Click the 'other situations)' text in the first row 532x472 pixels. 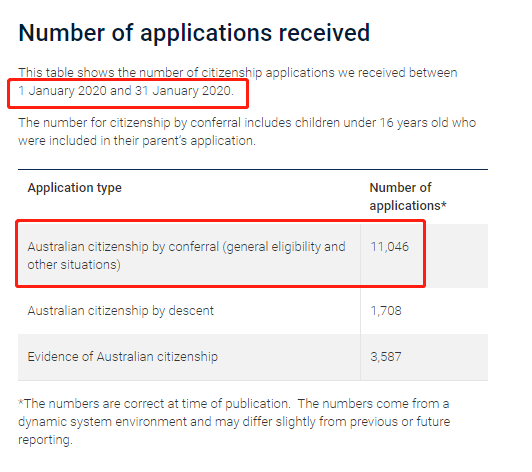74,265
